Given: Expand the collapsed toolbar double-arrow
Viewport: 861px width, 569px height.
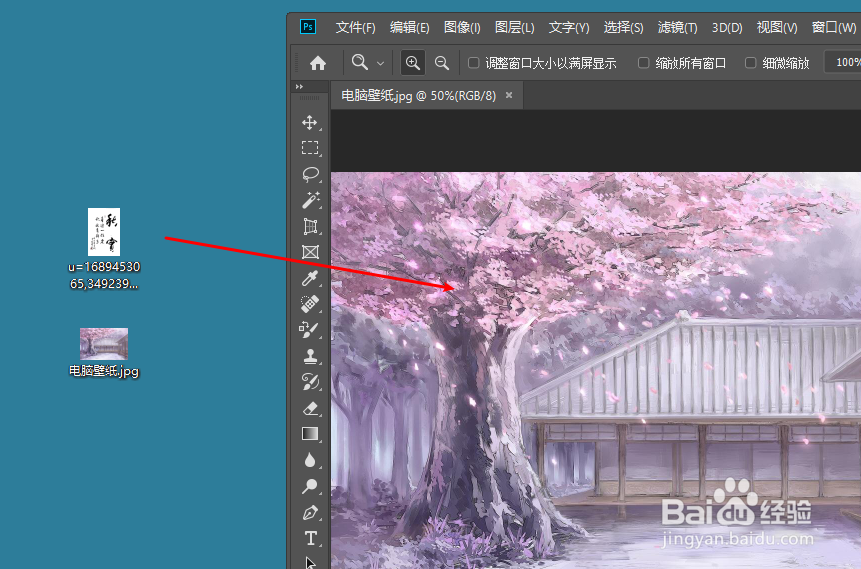Looking at the screenshot, I should tap(299, 87).
